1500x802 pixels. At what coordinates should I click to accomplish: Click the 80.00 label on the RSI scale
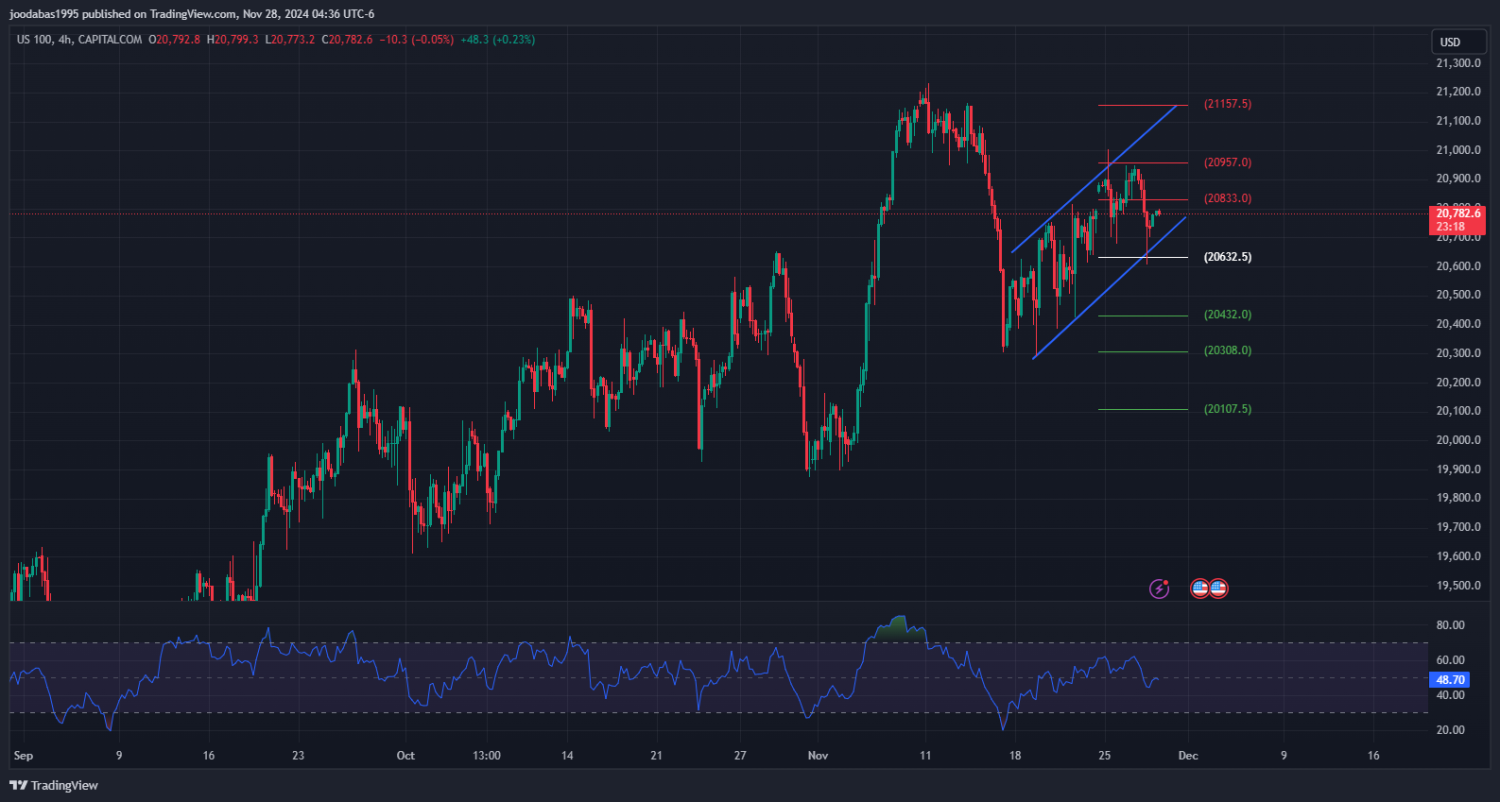coord(1450,625)
